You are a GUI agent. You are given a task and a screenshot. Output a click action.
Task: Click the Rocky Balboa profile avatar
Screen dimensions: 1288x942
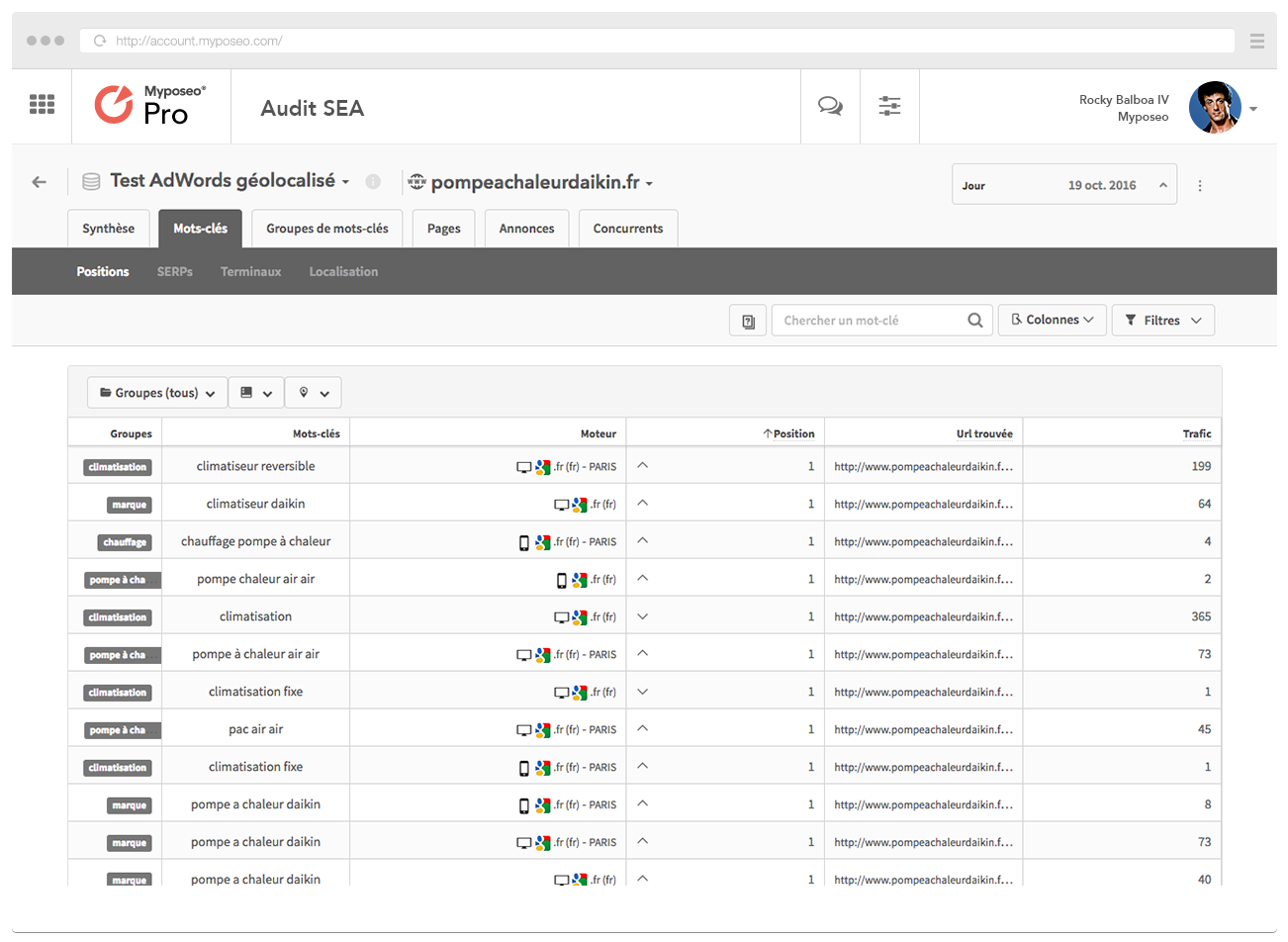(1215, 107)
